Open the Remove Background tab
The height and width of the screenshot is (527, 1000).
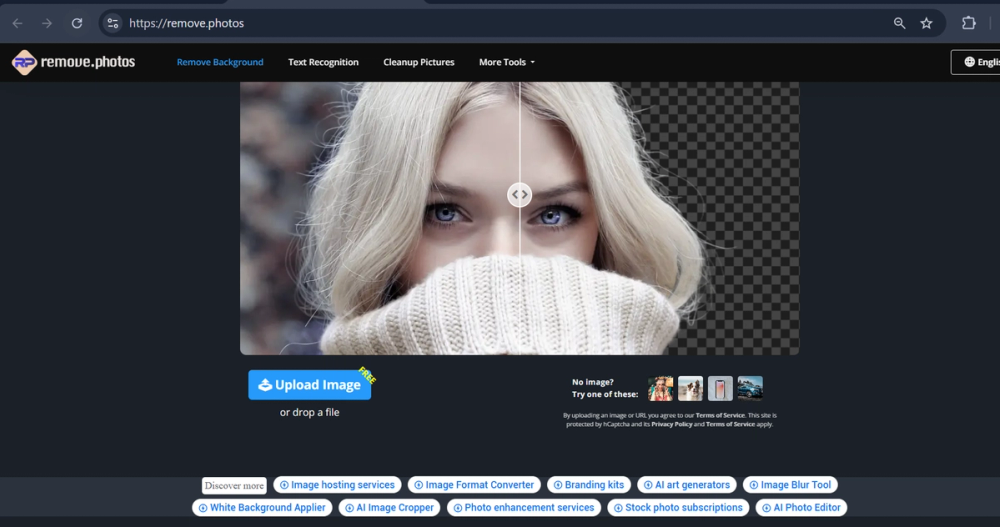(220, 62)
